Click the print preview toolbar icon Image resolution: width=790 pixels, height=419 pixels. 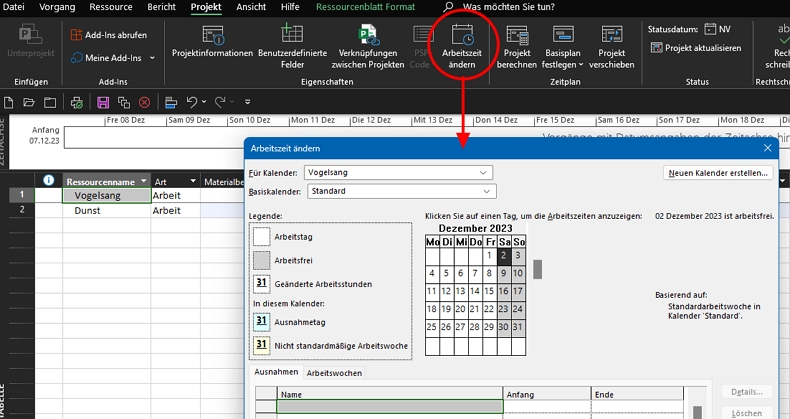coord(77,103)
